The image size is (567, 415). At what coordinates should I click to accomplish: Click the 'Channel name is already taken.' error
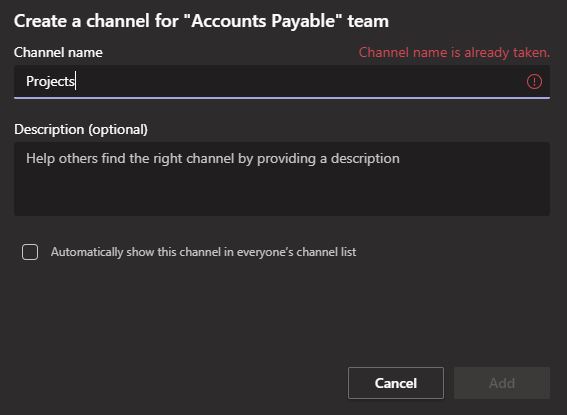point(454,53)
